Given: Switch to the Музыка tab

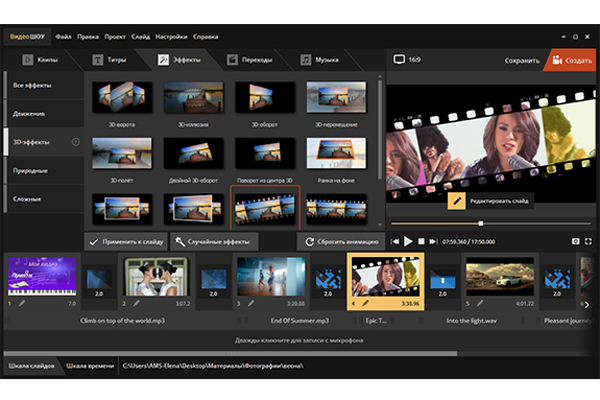Looking at the screenshot, I should (x=325, y=61).
